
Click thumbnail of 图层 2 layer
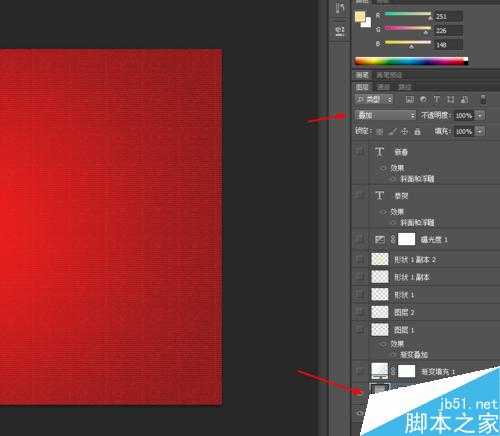click(380, 312)
